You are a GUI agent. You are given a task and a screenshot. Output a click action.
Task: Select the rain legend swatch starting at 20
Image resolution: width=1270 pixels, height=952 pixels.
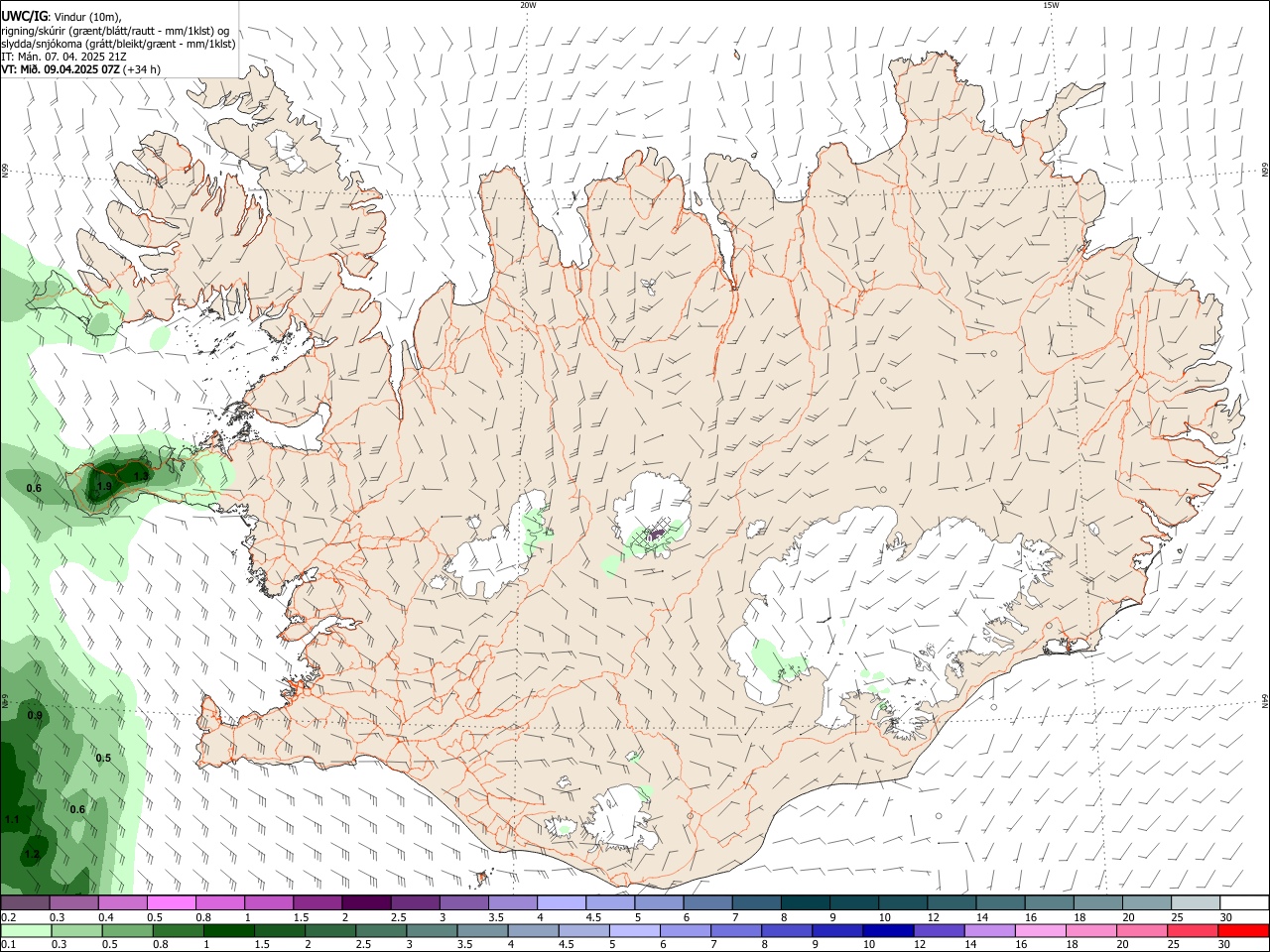pos(1141,931)
